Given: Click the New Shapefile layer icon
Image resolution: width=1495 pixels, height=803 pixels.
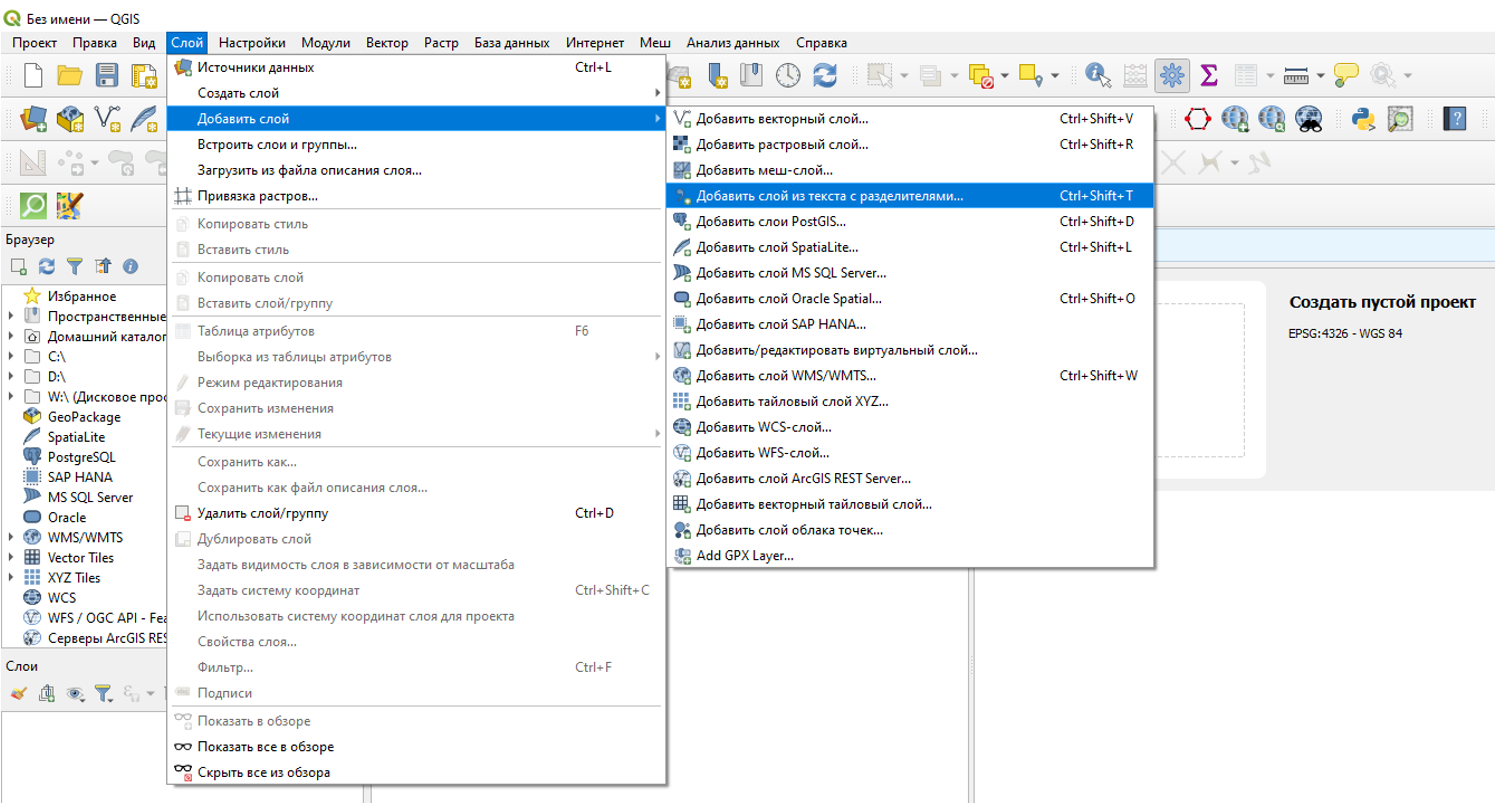Looking at the screenshot, I should [x=107, y=119].
